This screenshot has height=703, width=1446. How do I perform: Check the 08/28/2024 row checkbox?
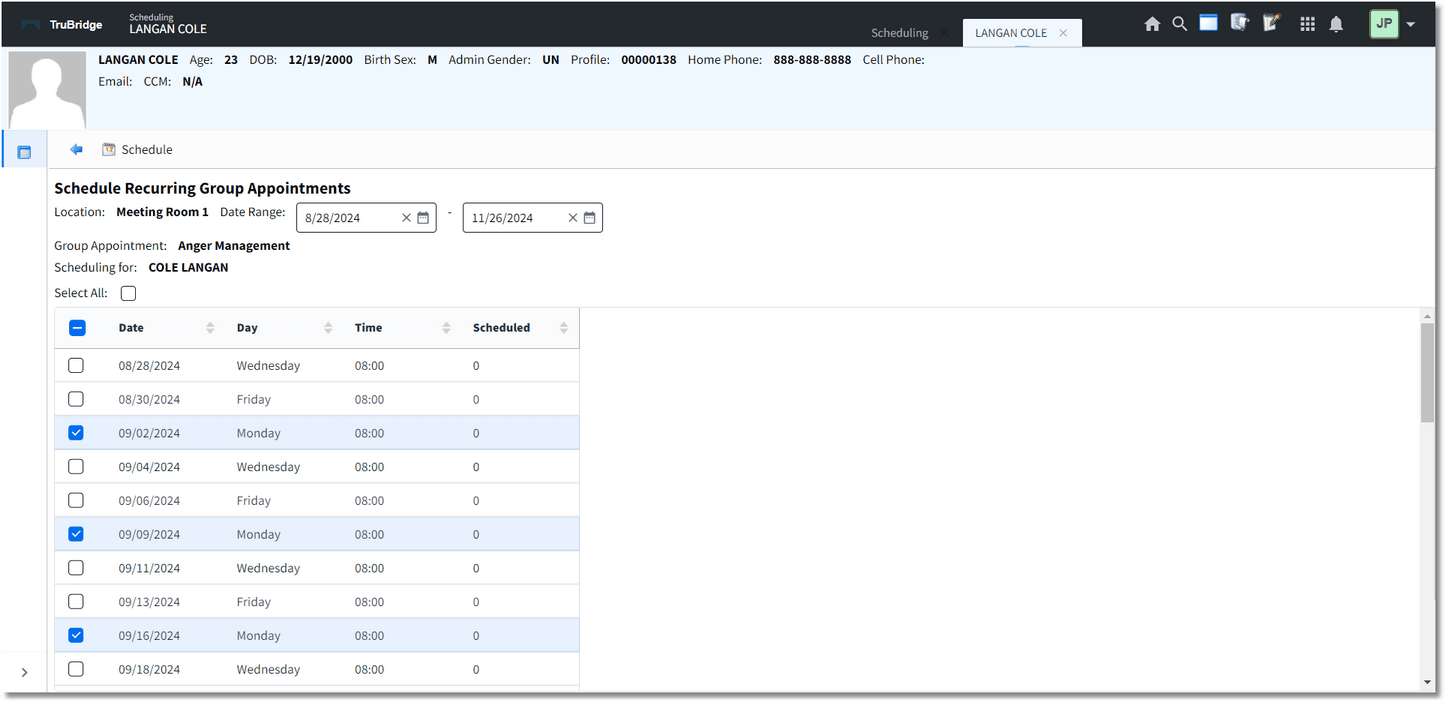tap(76, 366)
